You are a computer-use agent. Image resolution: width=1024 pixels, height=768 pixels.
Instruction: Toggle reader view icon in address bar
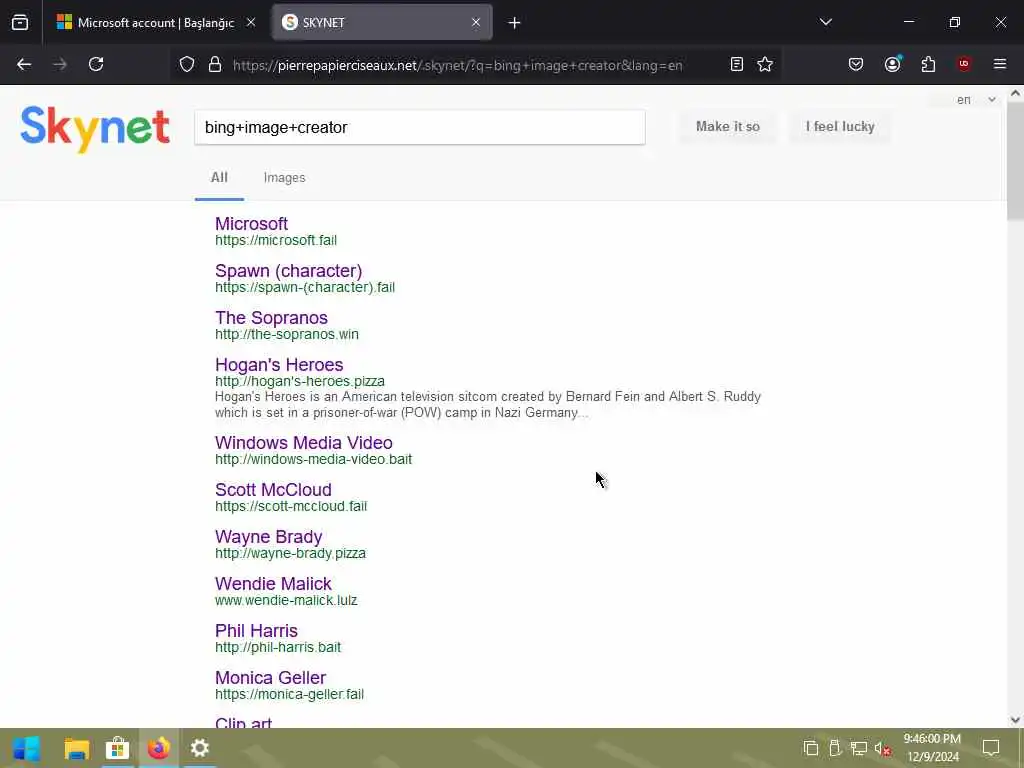[x=737, y=64]
